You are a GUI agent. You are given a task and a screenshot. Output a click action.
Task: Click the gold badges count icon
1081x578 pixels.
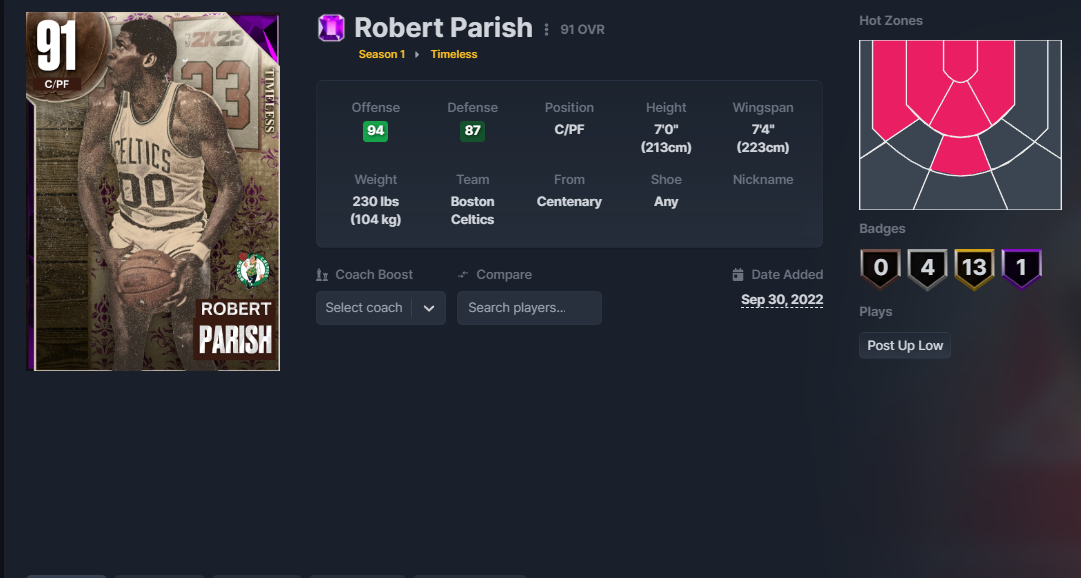(974, 268)
